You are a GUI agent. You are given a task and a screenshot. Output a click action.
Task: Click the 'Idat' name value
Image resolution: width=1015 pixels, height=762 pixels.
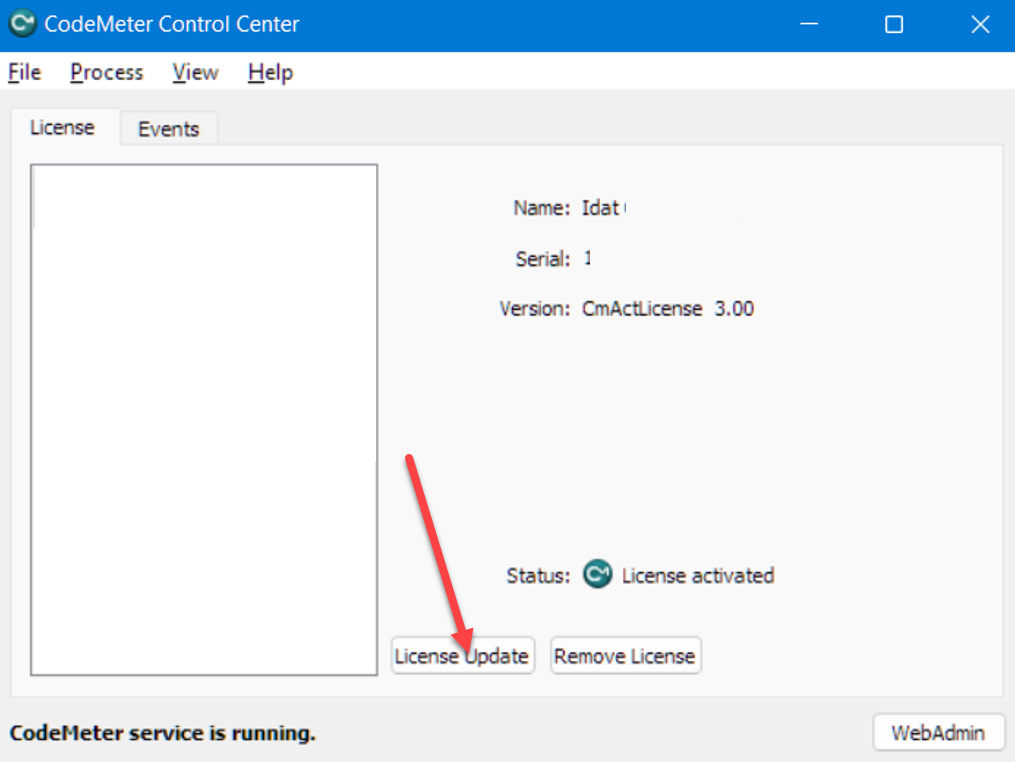point(601,208)
